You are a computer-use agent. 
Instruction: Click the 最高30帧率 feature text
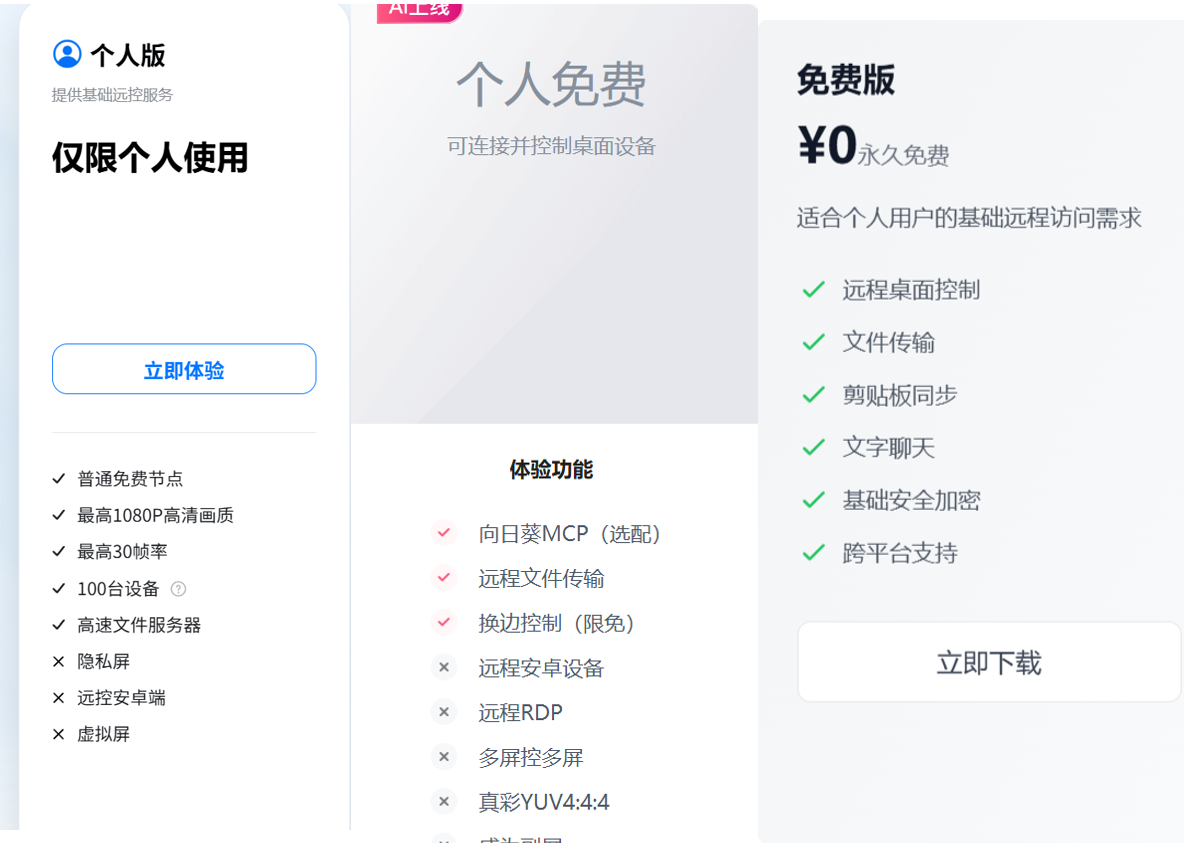[122, 551]
